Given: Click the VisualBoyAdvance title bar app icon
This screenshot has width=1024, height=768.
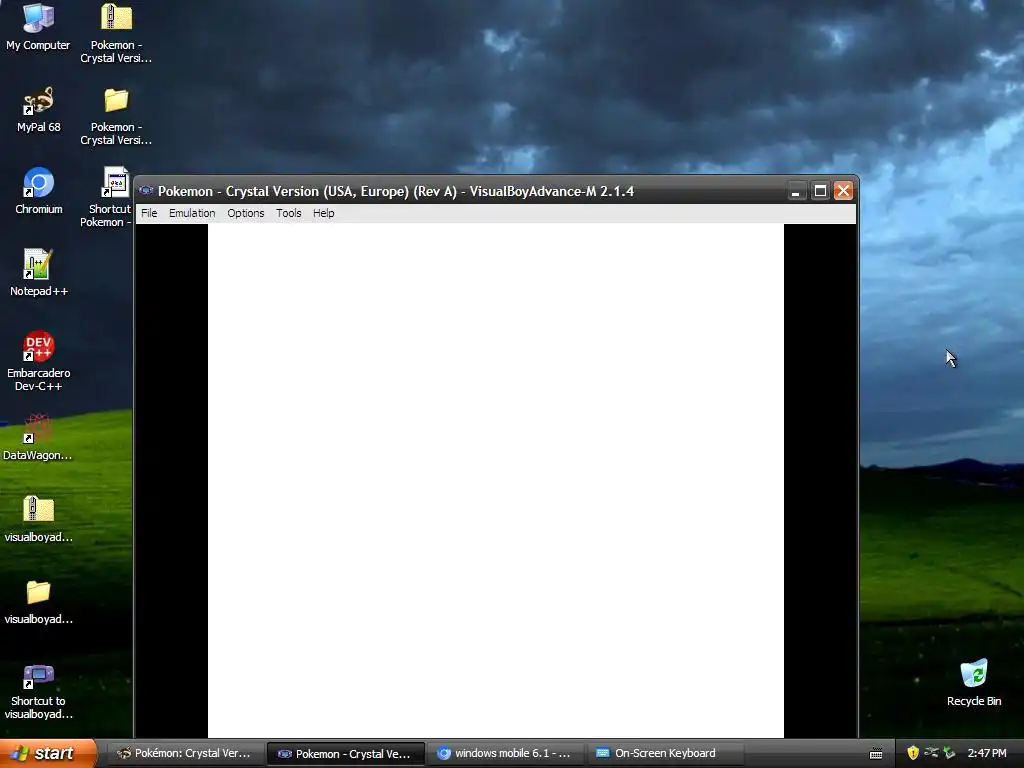Looking at the screenshot, I should click(146, 191).
